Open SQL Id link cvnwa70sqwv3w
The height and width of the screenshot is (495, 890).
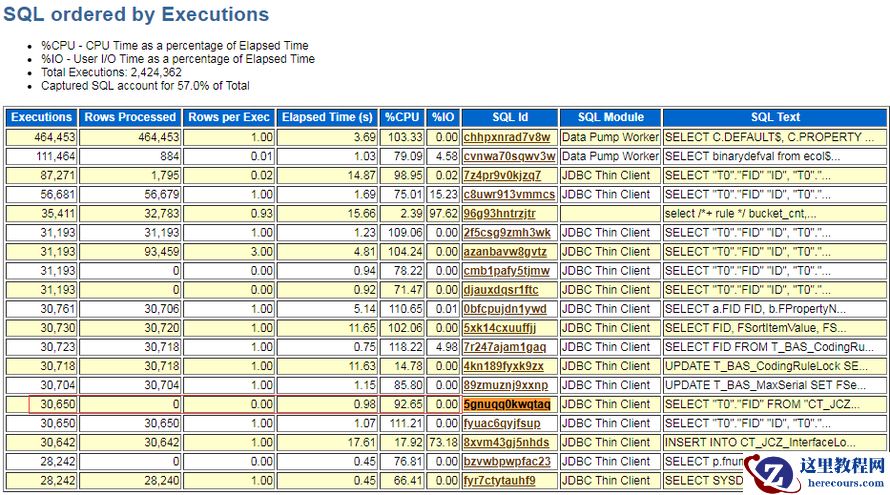[x=509, y=156]
